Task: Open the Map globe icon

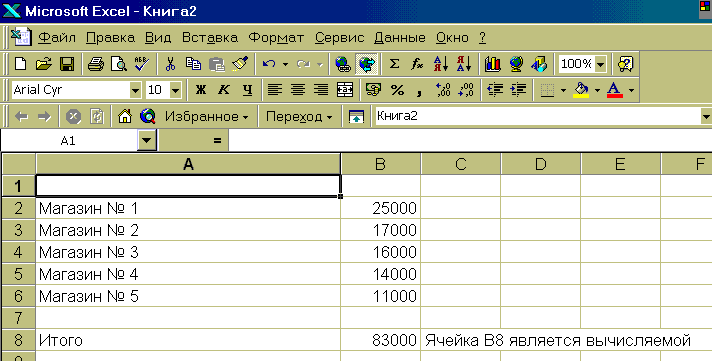Action: [516, 64]
